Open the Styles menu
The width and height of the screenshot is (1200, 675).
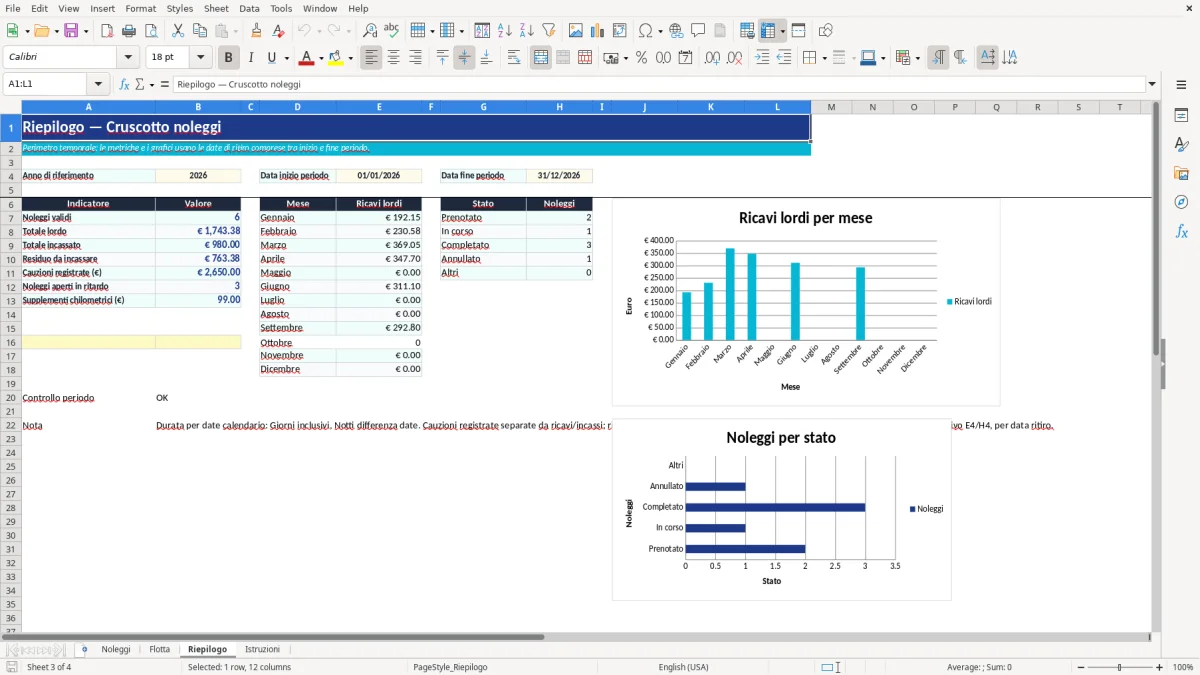(180, 8)
